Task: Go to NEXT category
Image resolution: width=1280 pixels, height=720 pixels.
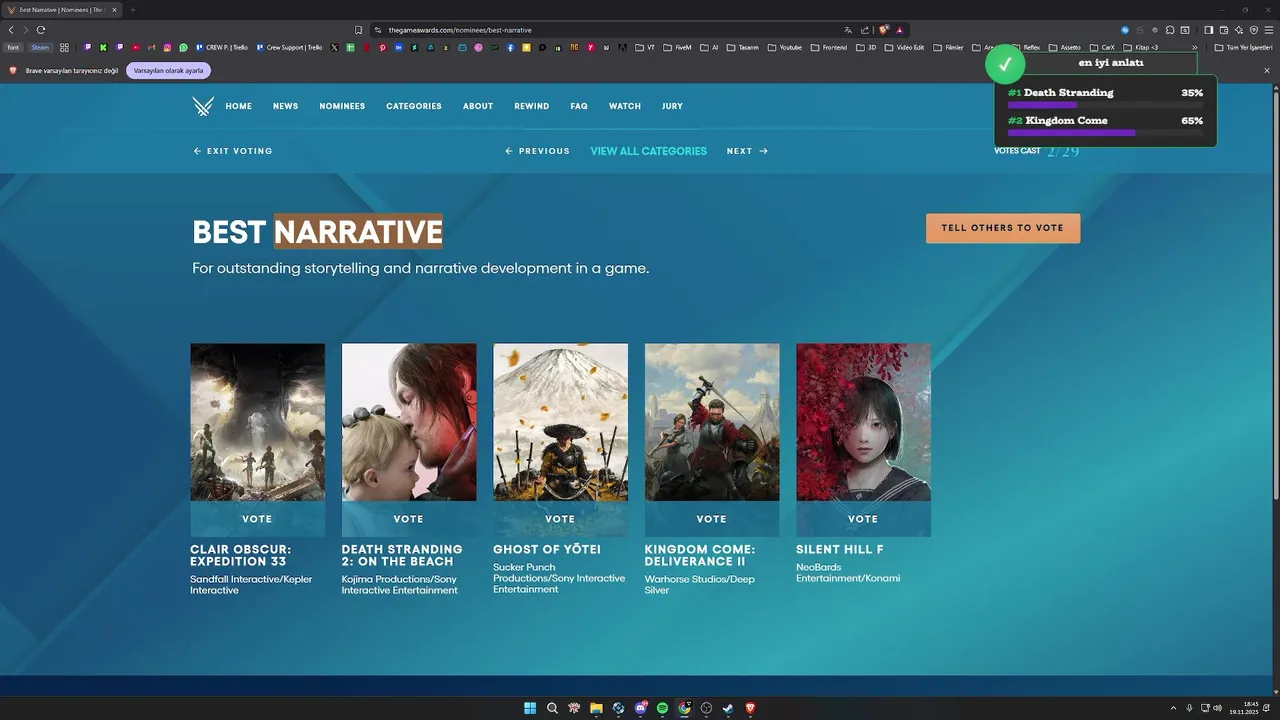Action: (x=747, y=151)
